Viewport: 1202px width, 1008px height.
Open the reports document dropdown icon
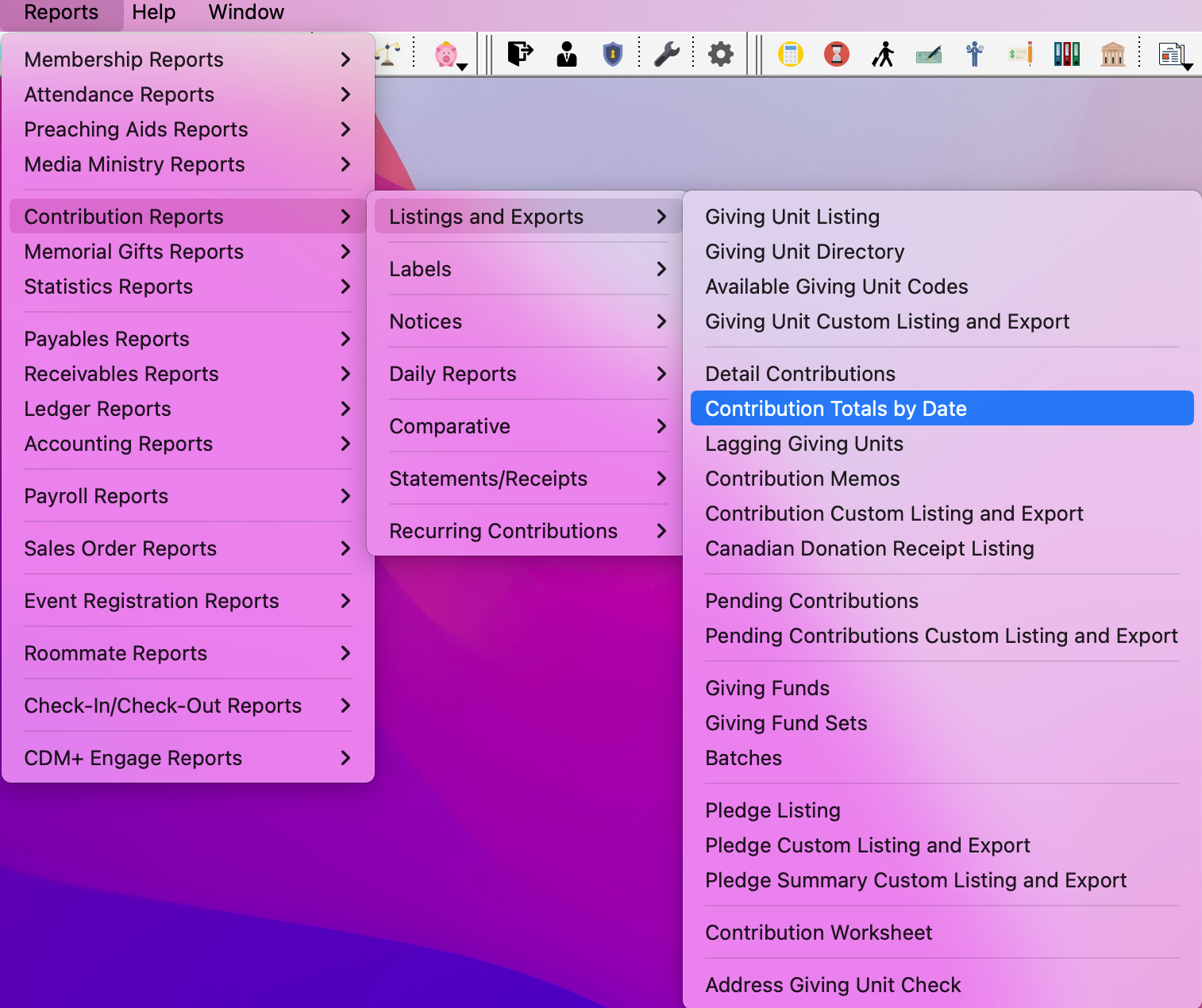click(1173, 55)
